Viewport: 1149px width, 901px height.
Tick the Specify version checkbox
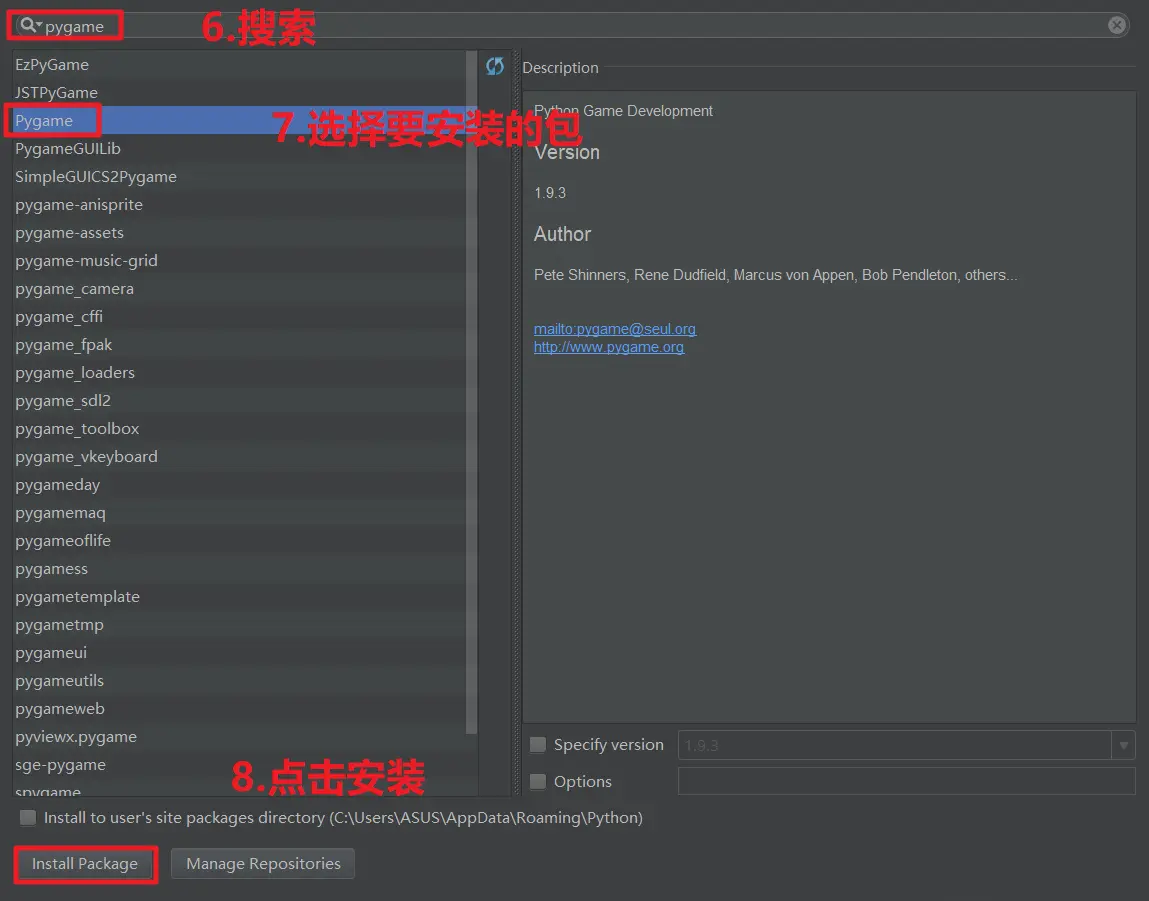538,745
